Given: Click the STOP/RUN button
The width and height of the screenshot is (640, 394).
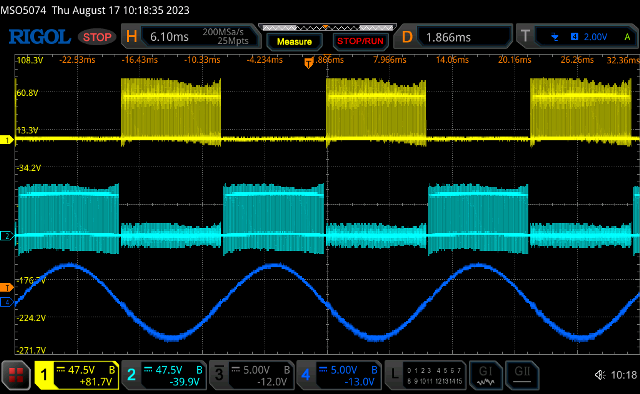Looking at the screenshot, I should (360, 41).
